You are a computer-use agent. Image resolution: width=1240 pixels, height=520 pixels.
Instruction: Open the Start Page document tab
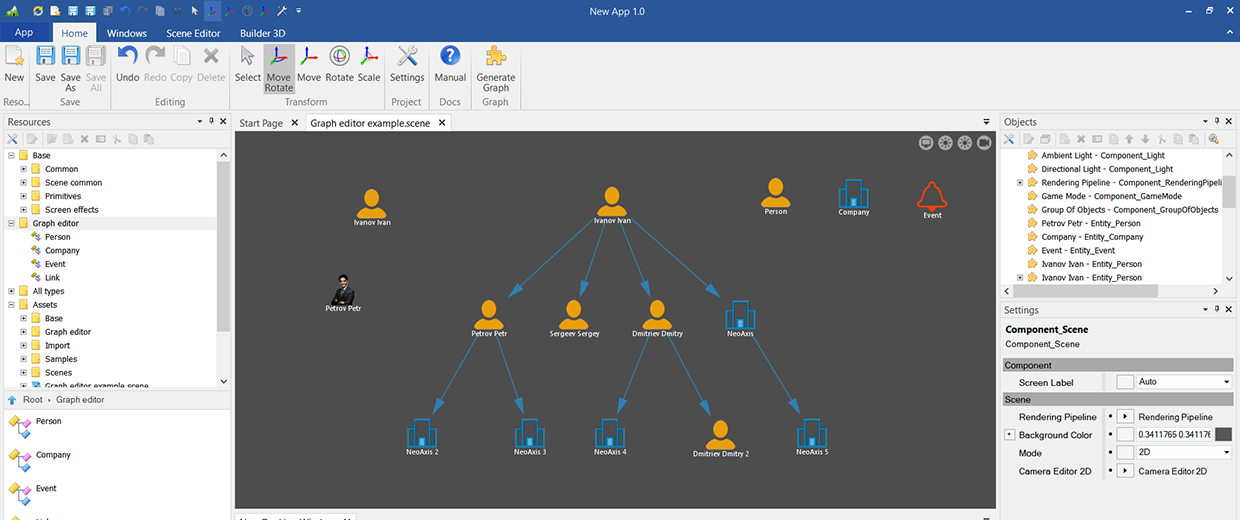260,123
